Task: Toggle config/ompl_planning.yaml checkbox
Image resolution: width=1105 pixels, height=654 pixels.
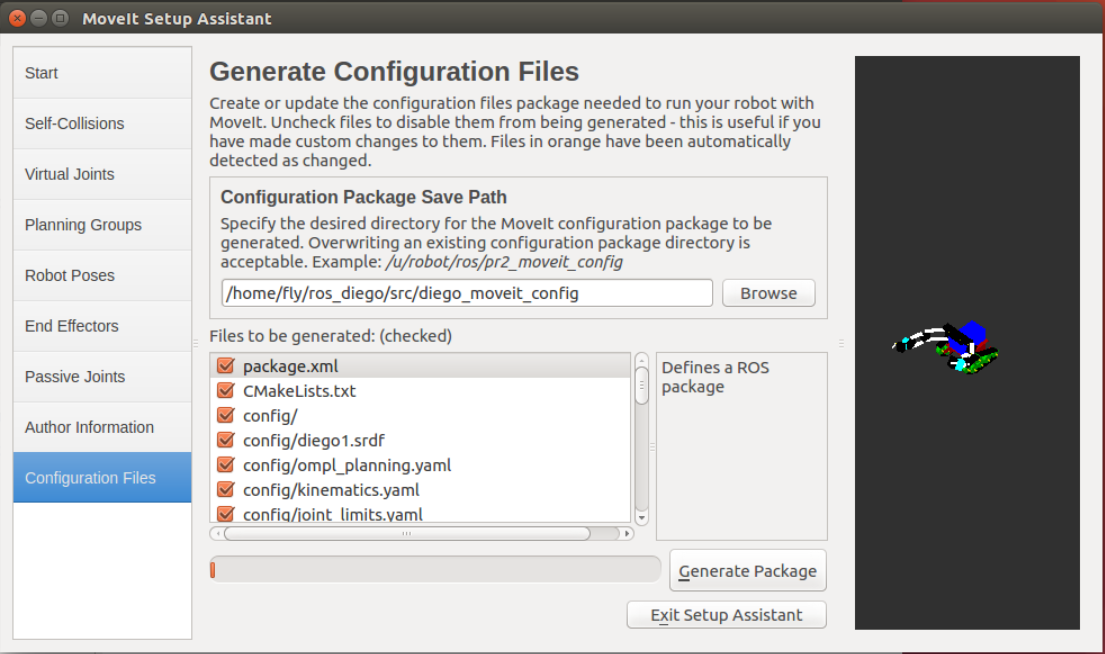Action: 226,464
